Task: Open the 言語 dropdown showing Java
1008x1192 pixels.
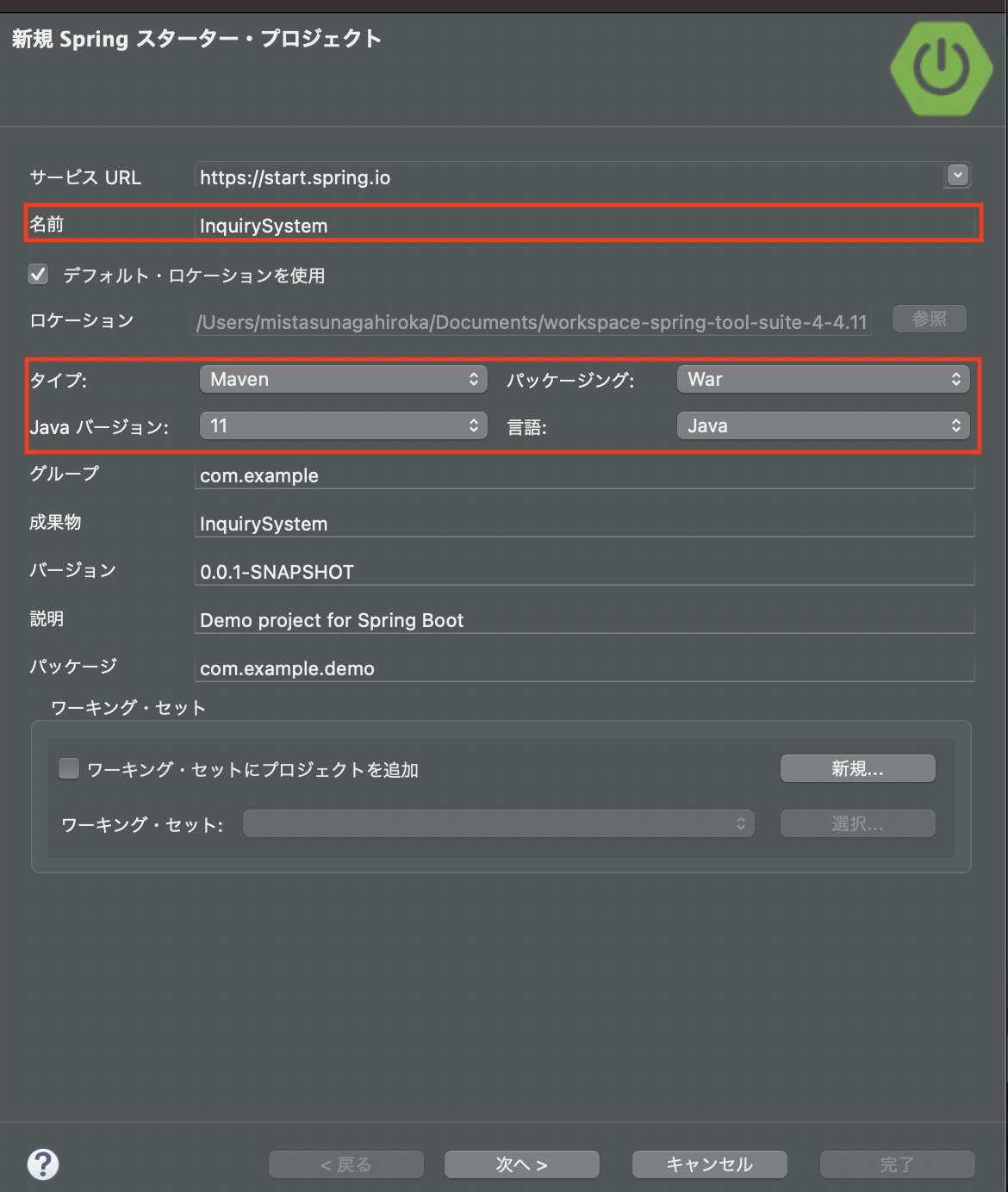Action: (x=823, y=425)
